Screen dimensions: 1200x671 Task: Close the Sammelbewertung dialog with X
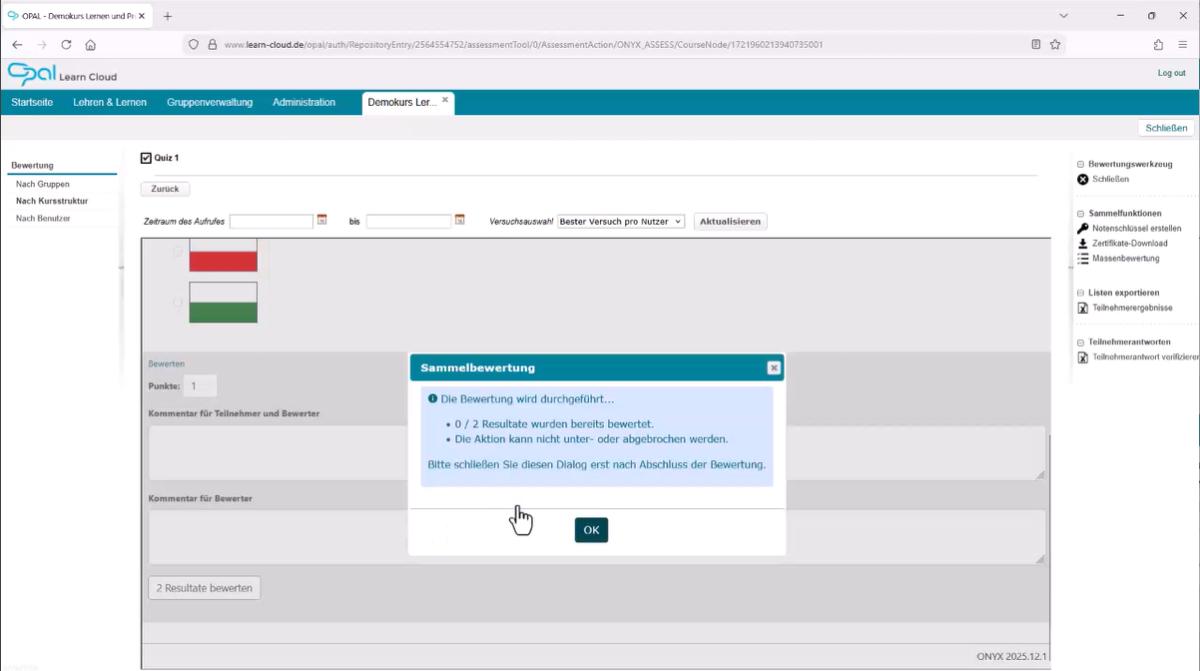pos(773,368)
